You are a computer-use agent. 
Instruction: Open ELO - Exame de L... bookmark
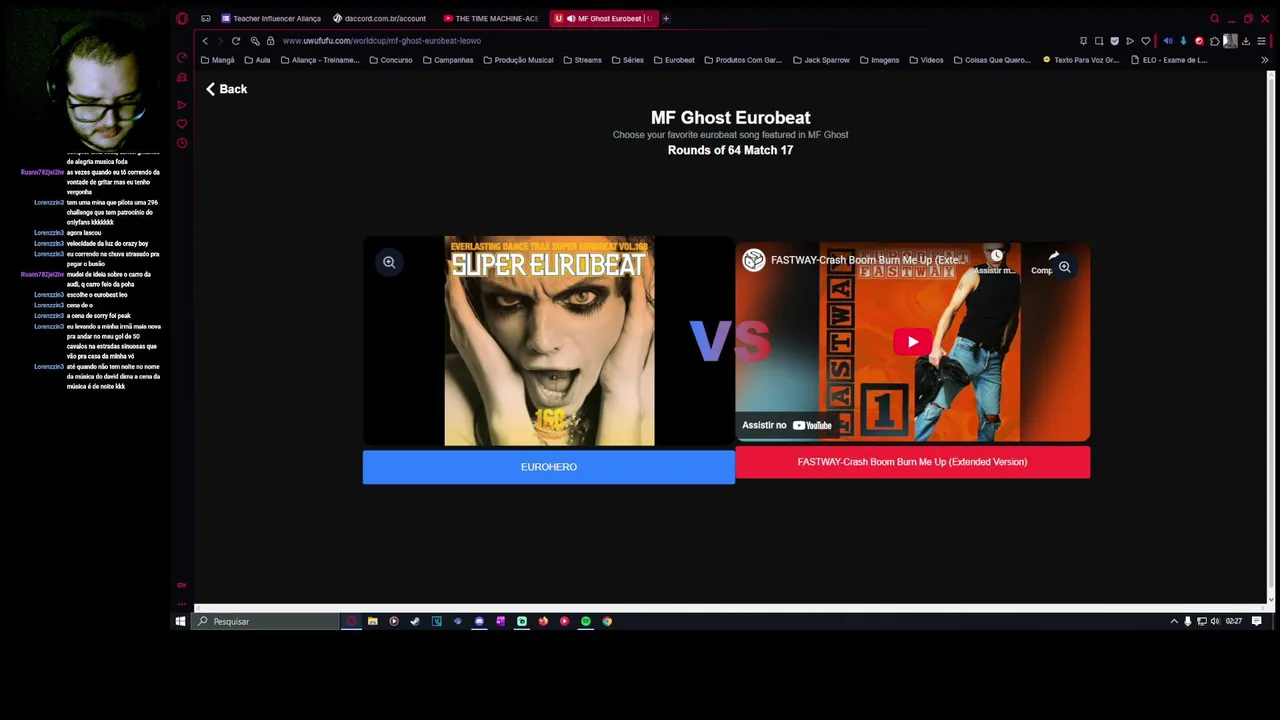tap(1168, 60)
